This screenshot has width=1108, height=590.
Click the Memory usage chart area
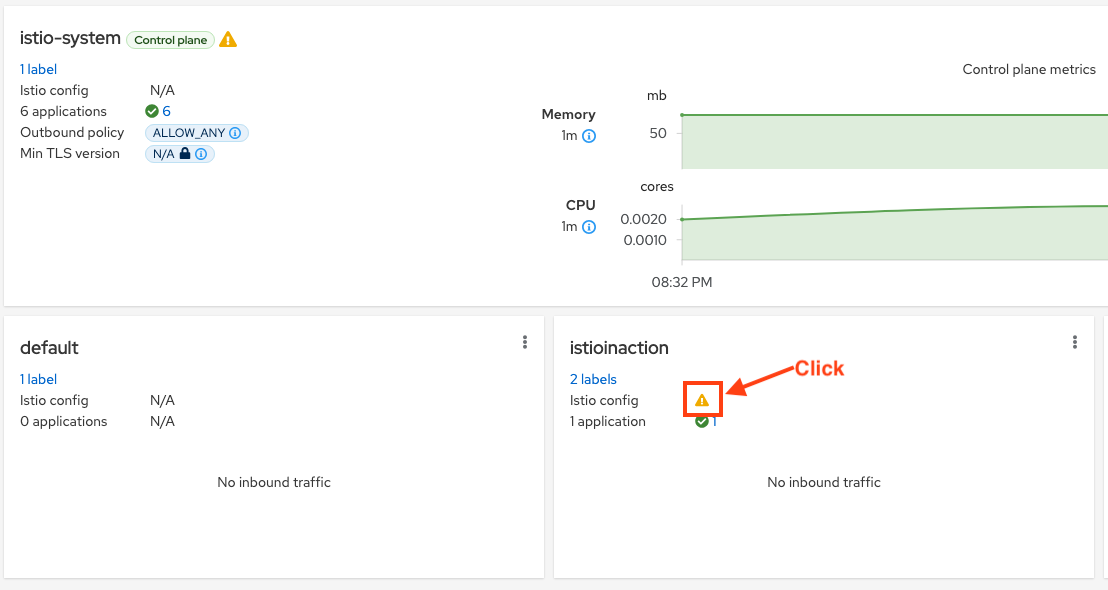pos(895,141)
